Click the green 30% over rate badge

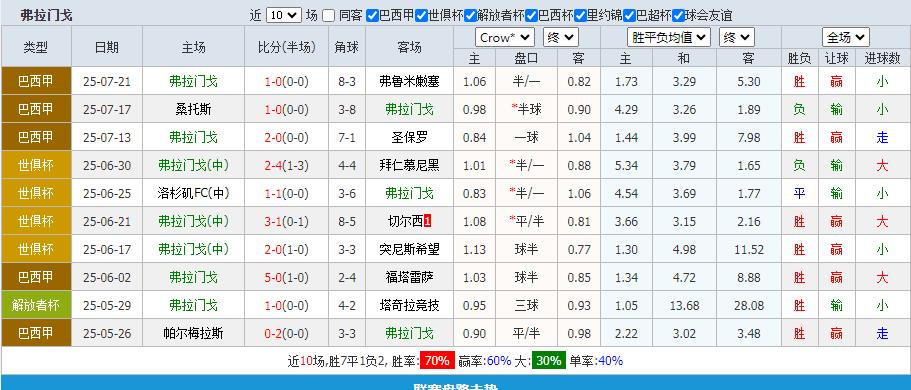548,361
